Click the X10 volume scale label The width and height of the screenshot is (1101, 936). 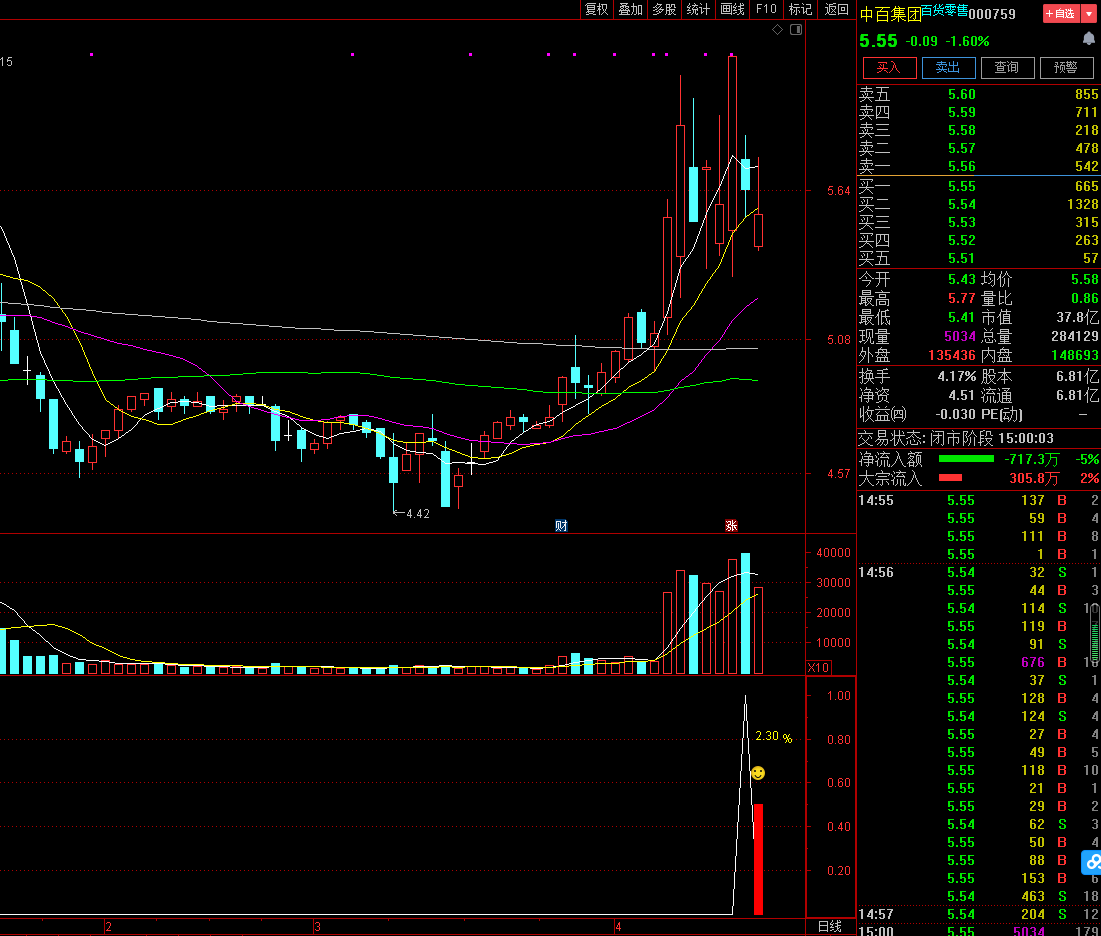818,668
